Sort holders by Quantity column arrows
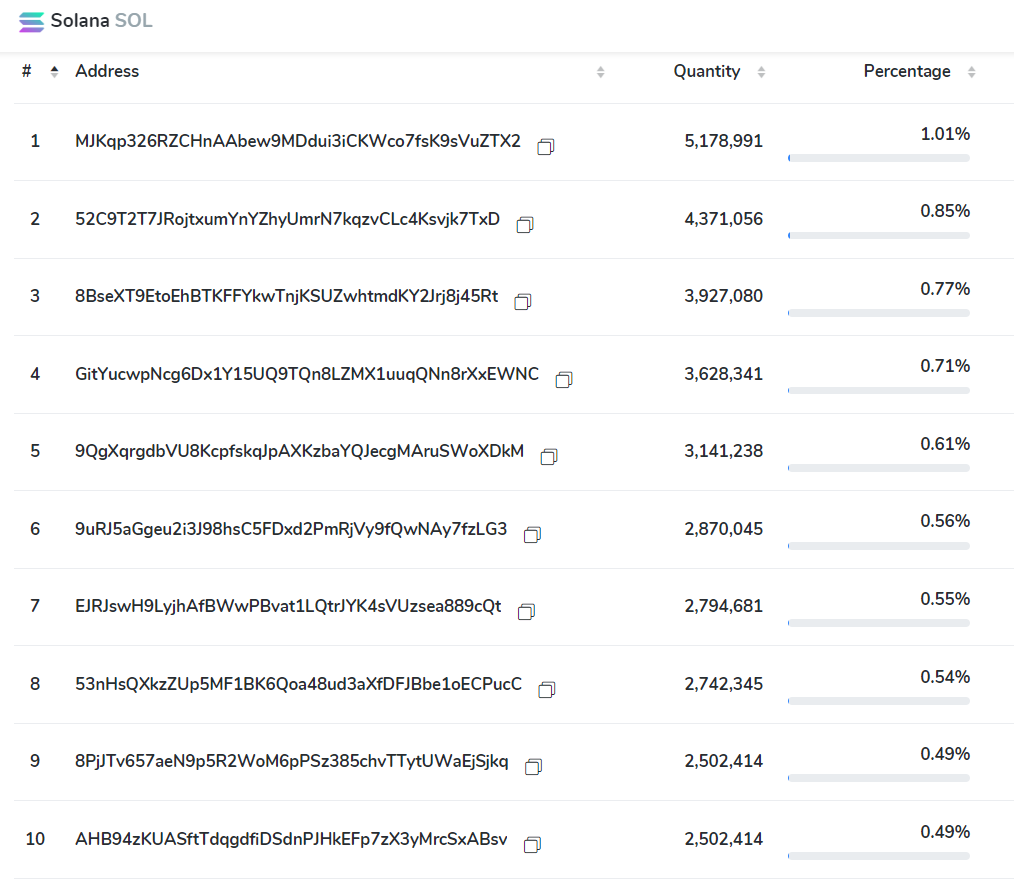Image resolution: width=1014 pixels, height=881 pixels. click(x=761, y=72)
